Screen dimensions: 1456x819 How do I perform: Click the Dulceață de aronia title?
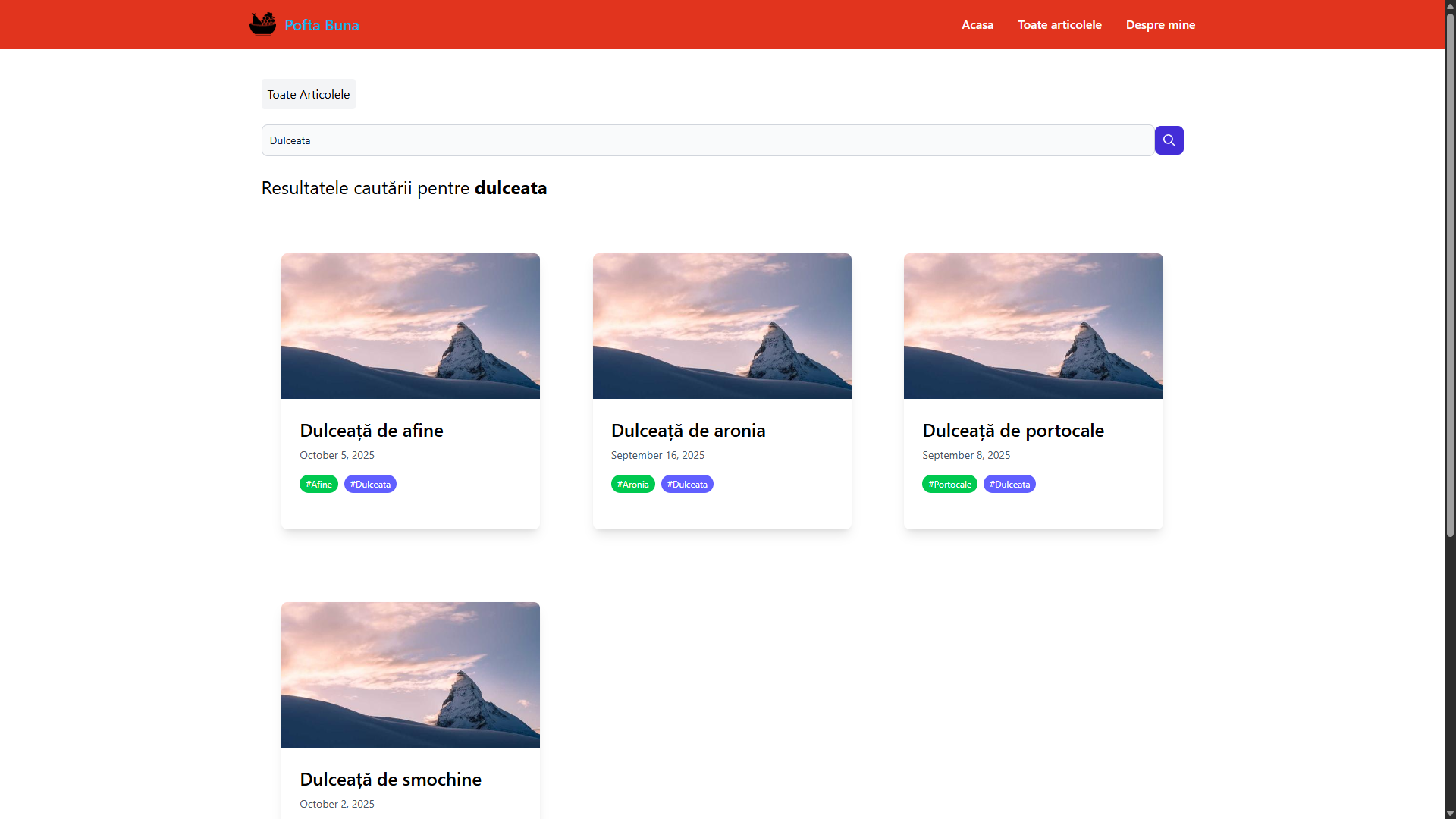[688, 431]
